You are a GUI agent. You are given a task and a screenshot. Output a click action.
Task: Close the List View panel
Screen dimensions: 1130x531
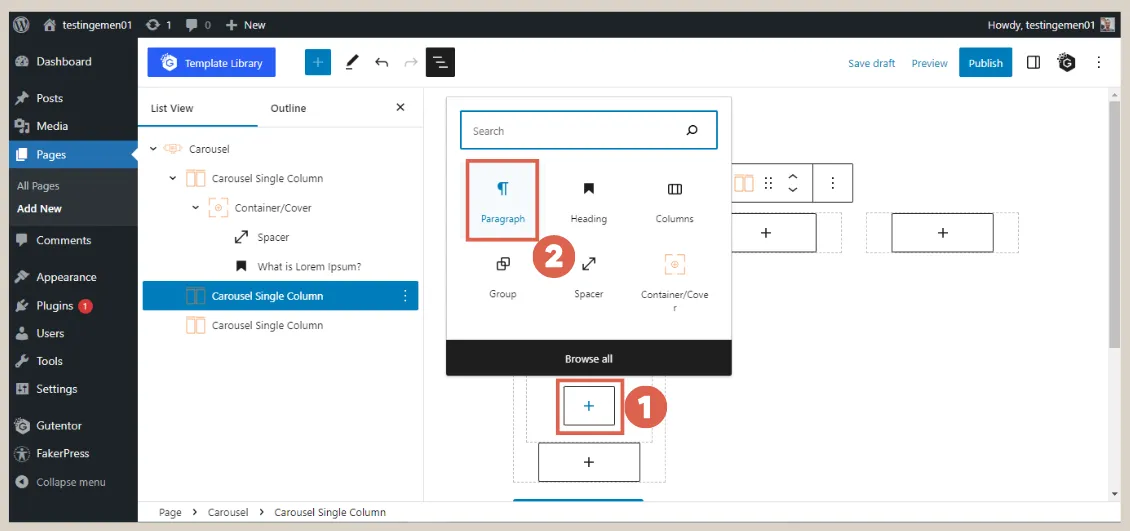coord(400,108)
